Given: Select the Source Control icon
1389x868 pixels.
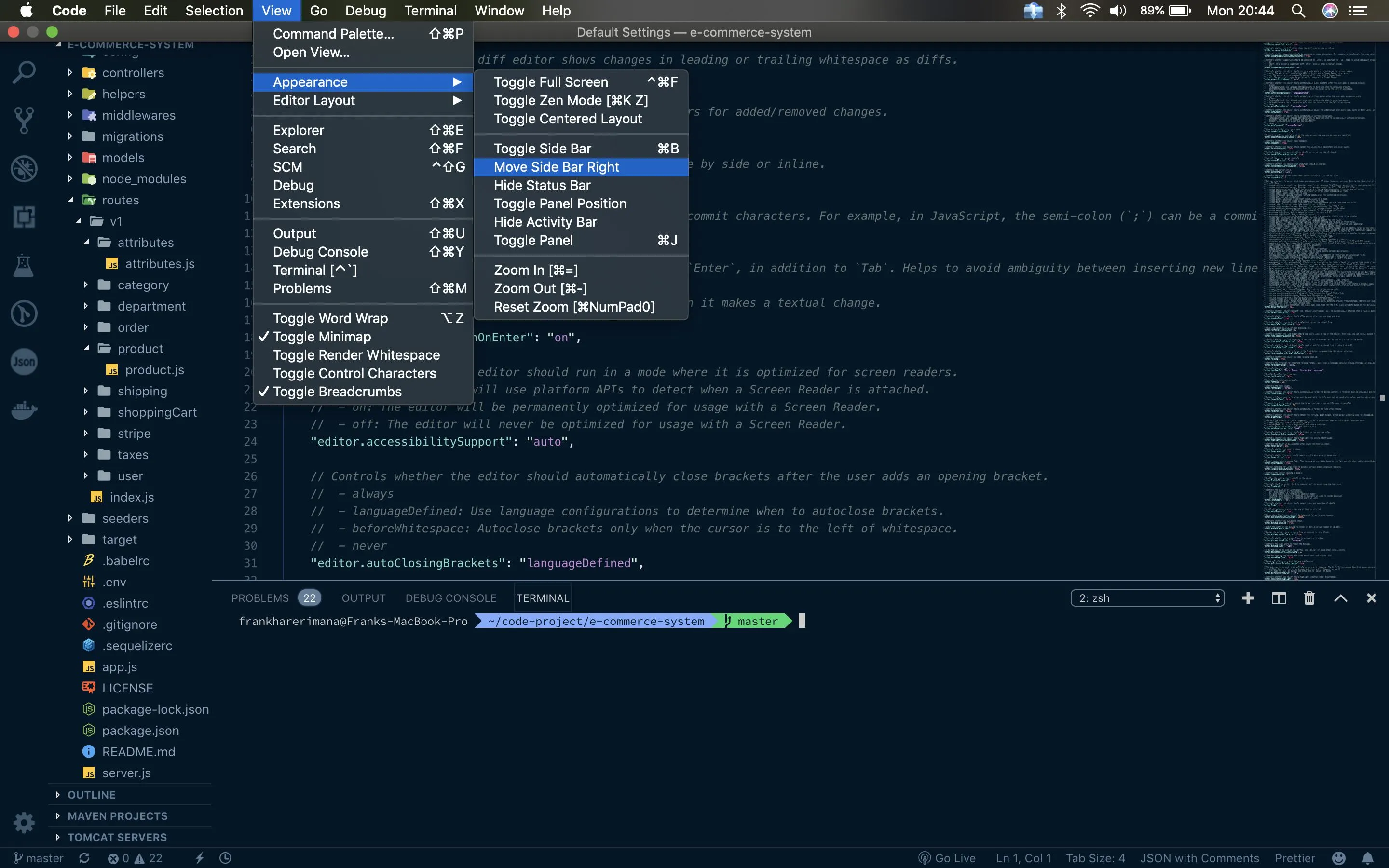Looking at the screenshot, I should [24, 120].
